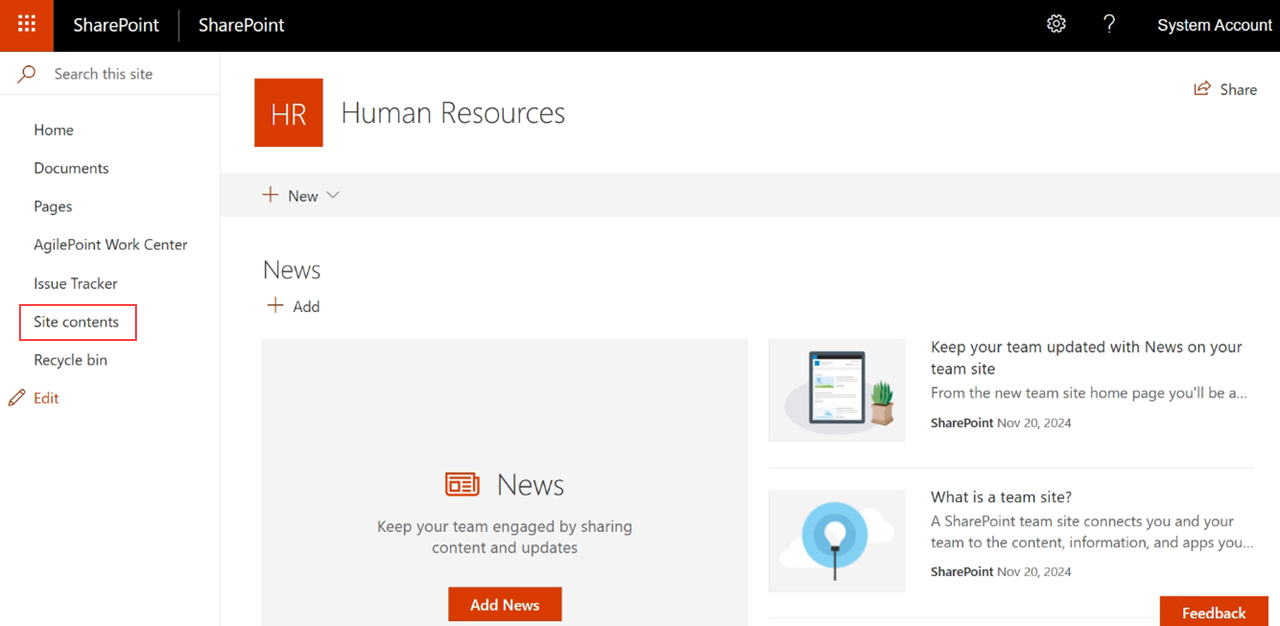This screenshot has height=626, width=1280.
Task: Click the Add News button
Action: (505, 604)
